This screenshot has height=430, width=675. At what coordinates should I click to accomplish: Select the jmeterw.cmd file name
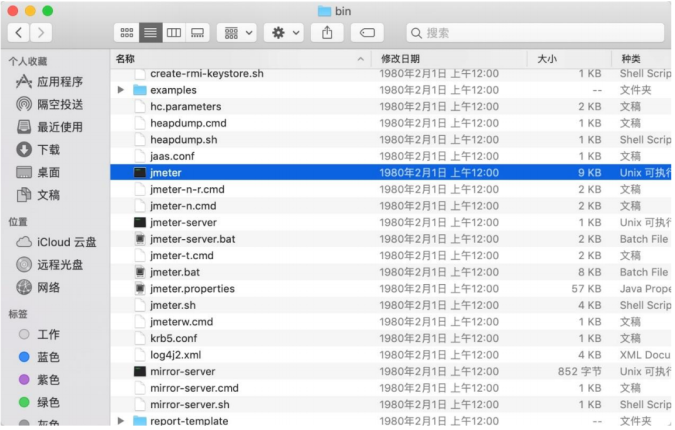tap(181, 322)
